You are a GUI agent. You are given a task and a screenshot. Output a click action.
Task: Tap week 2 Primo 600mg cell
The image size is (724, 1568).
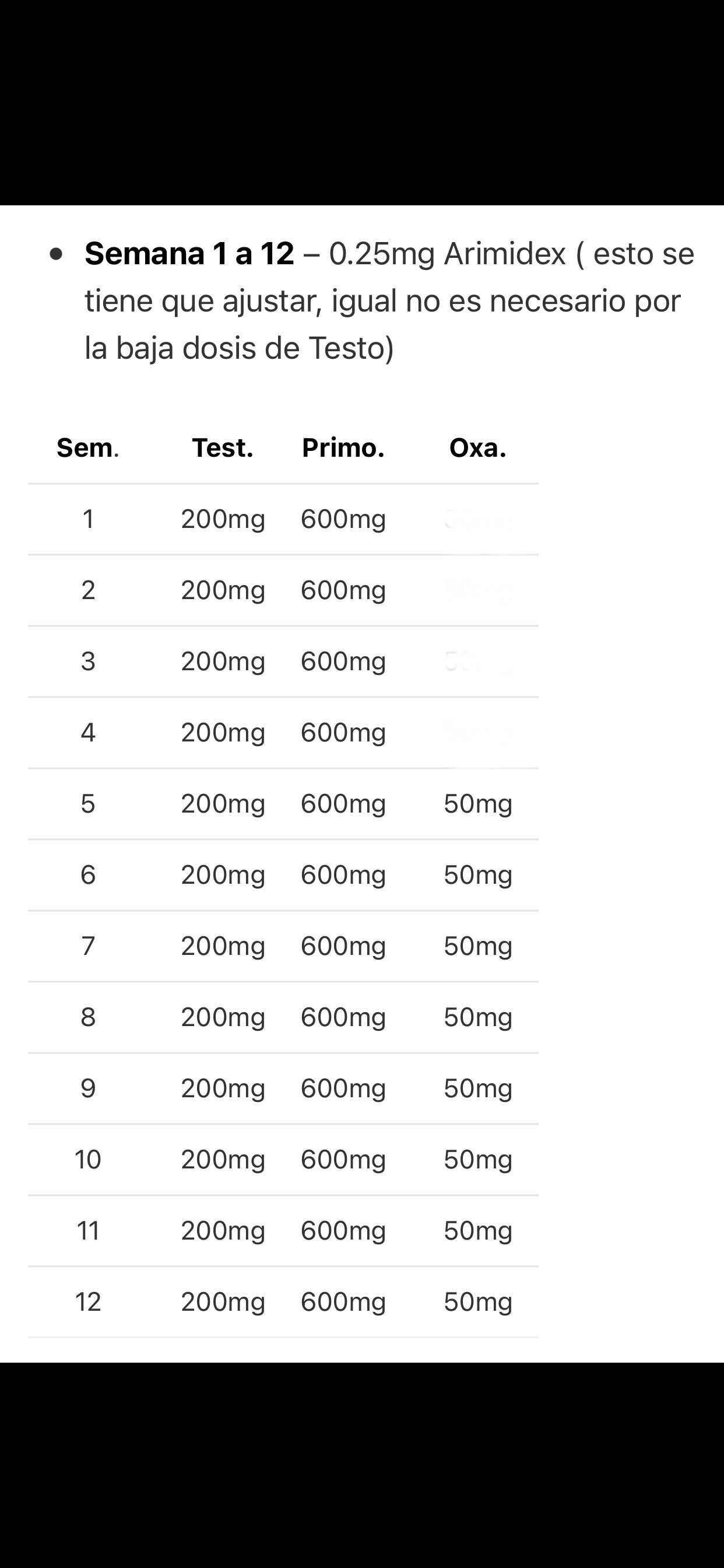coord(343,590)
